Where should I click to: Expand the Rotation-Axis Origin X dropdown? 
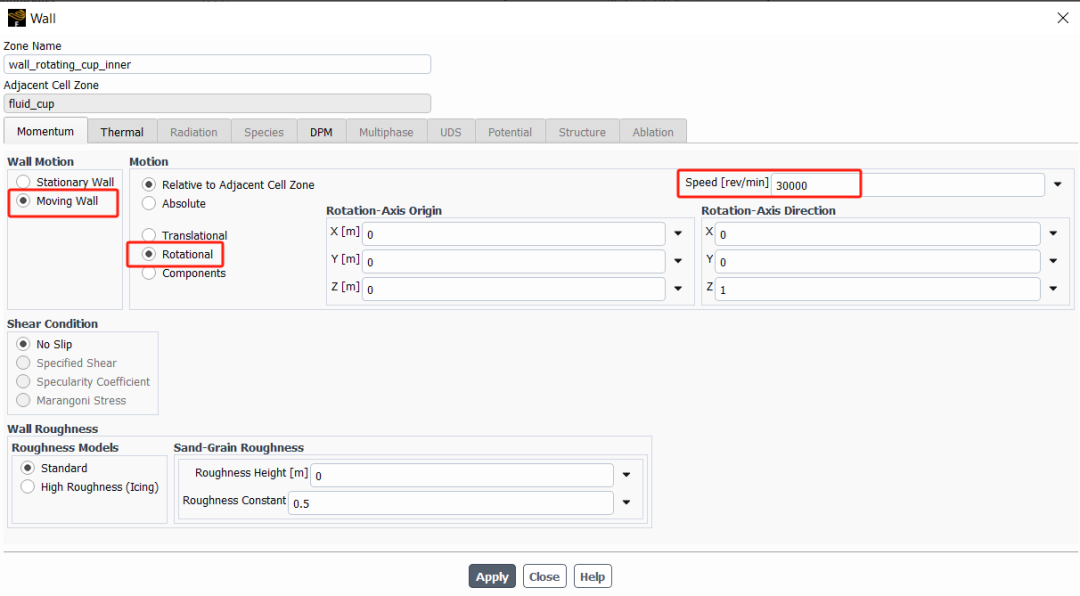pyautogui.click(x=678, y=234)
